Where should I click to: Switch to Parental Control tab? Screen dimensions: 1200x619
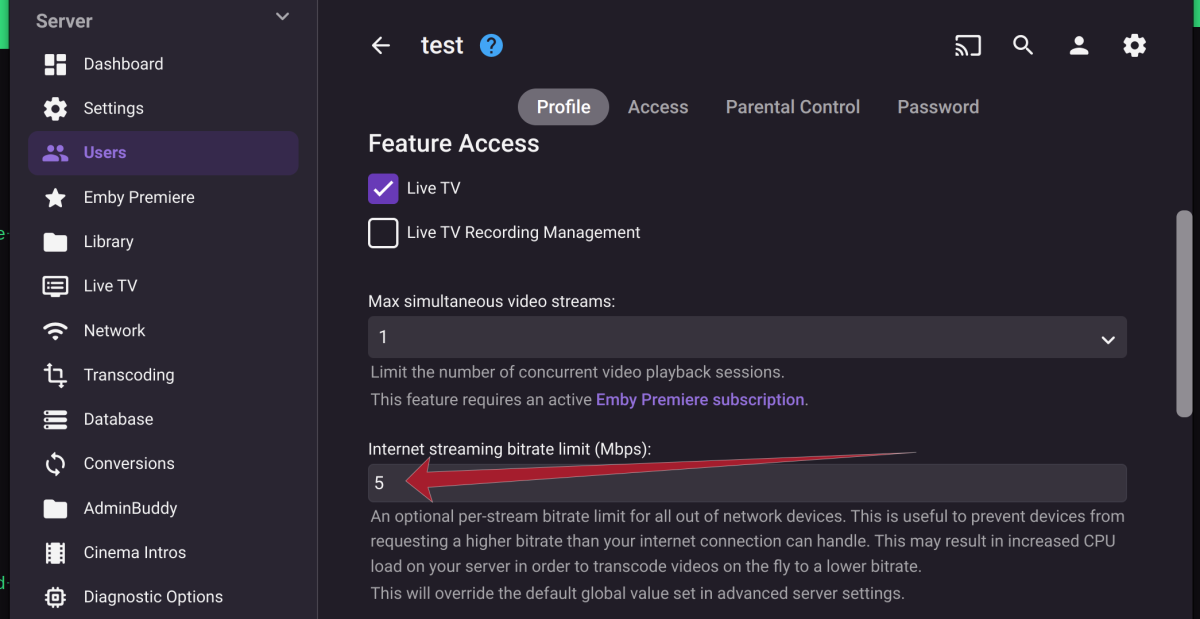(792, 107)
